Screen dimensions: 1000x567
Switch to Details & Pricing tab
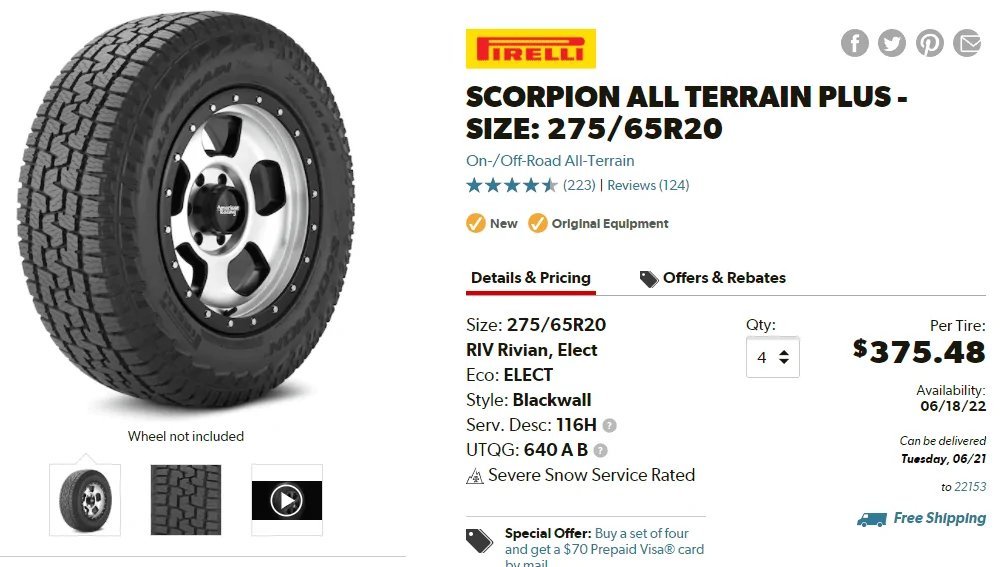pyautogui.click(x=531, y=278)
